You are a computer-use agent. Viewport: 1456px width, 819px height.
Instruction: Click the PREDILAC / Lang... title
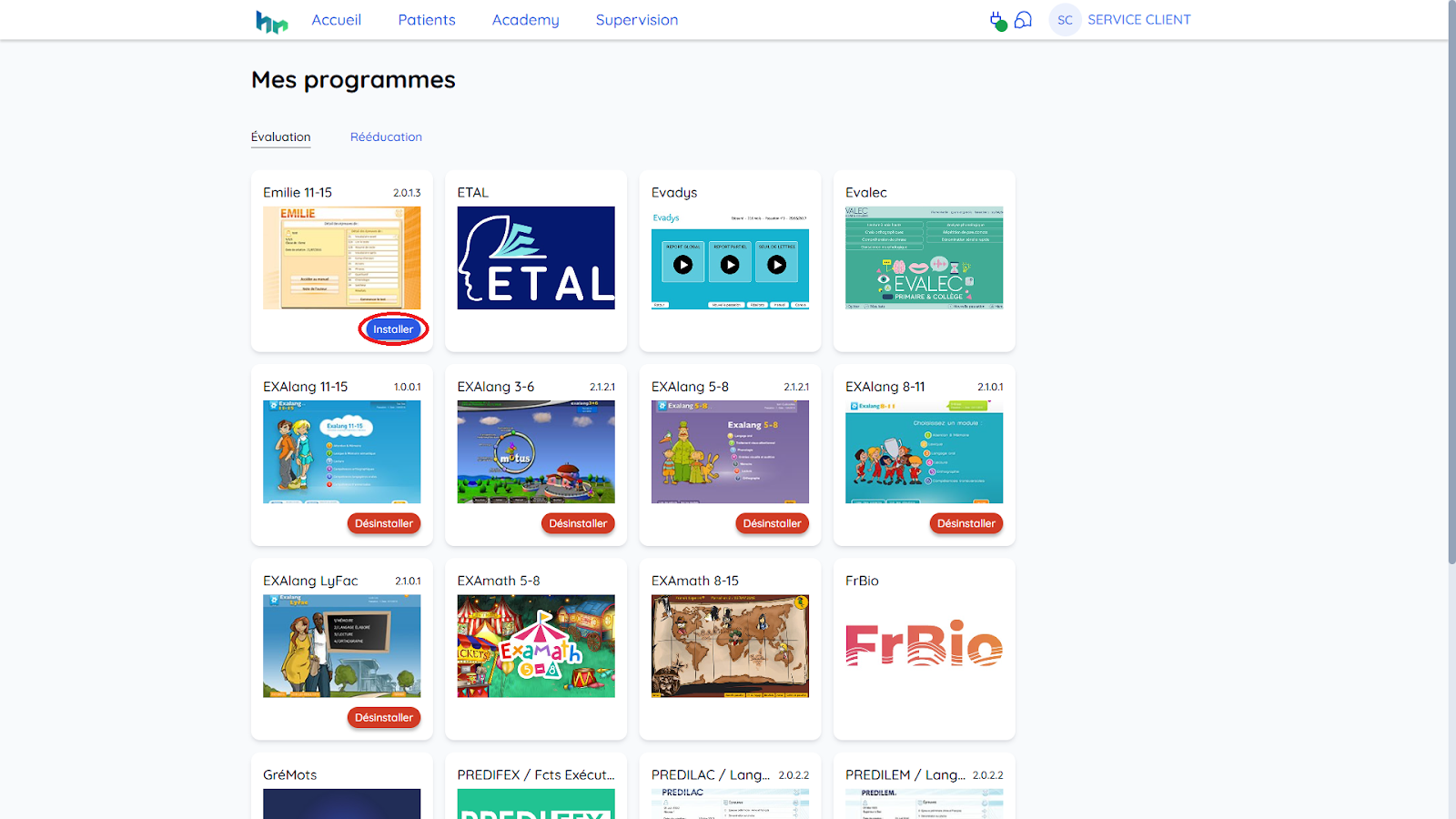(711, 775)
